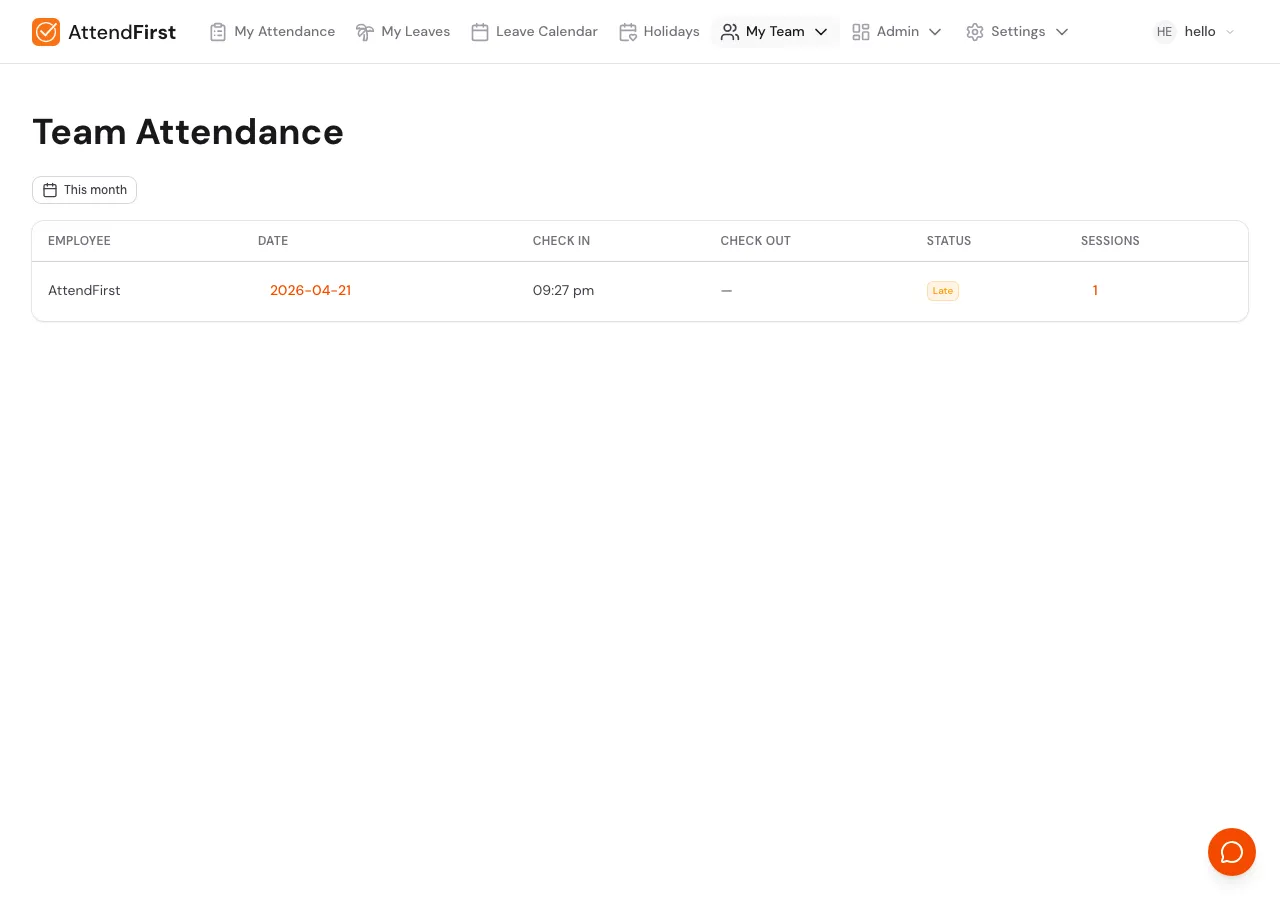This screenshot has height=900, width=1280.
Task: Click the My Leaves palm tree icon
Action: coord(365,32)
